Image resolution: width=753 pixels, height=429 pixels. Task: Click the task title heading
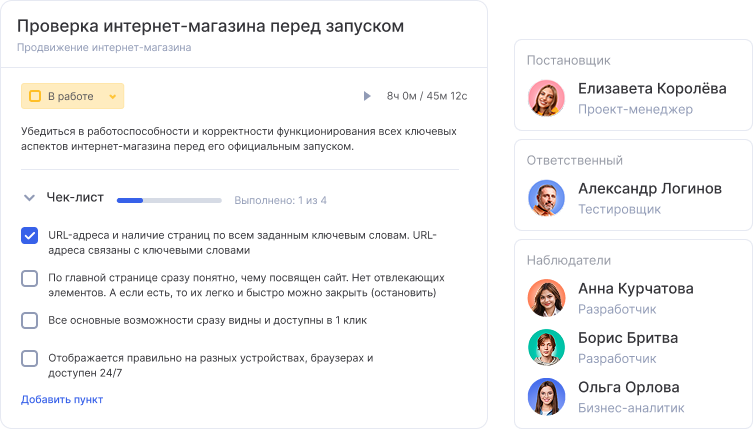[x=211, y=26]
